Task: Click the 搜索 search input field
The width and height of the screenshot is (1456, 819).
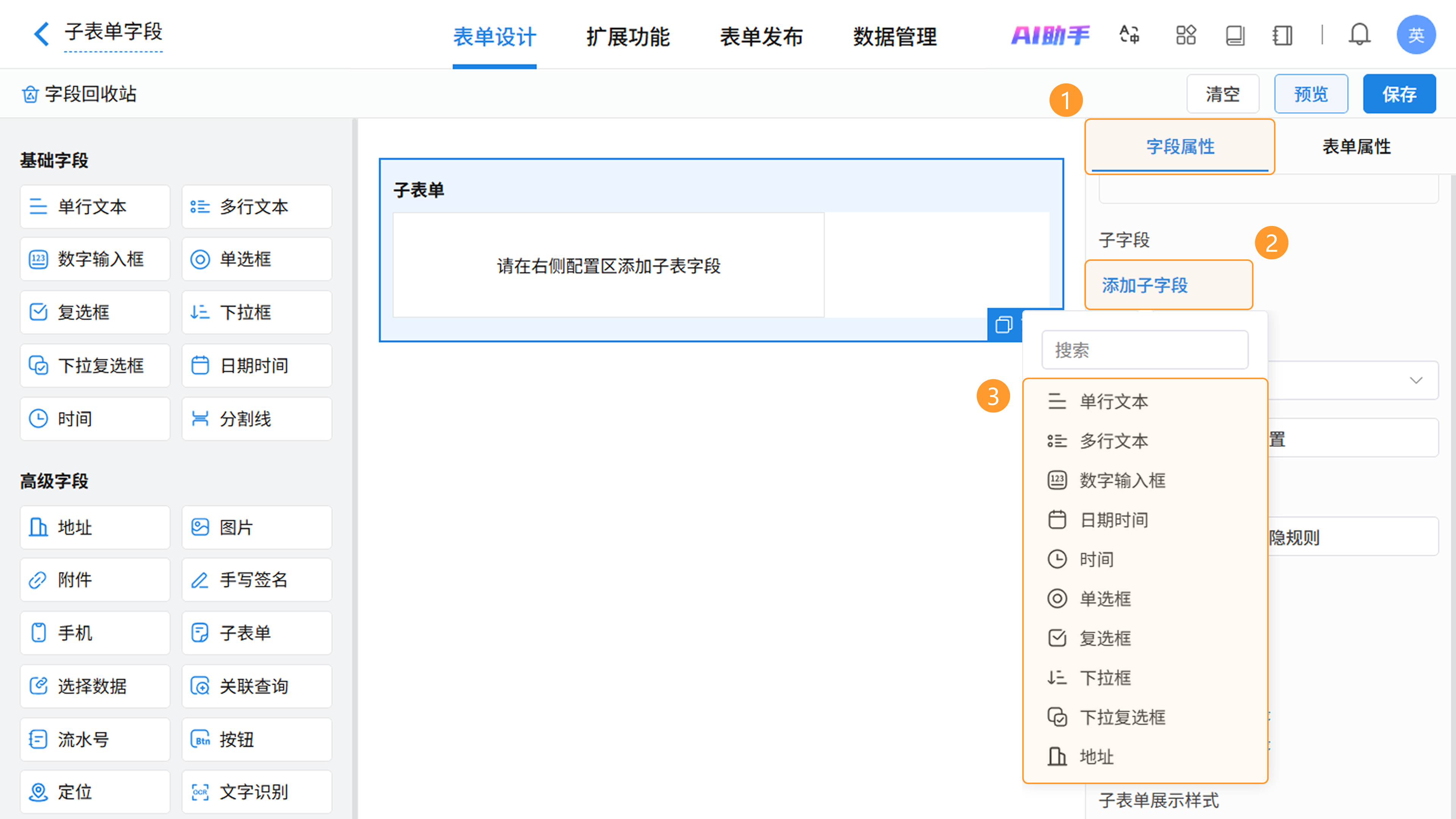Action: tap(1145, 350)
